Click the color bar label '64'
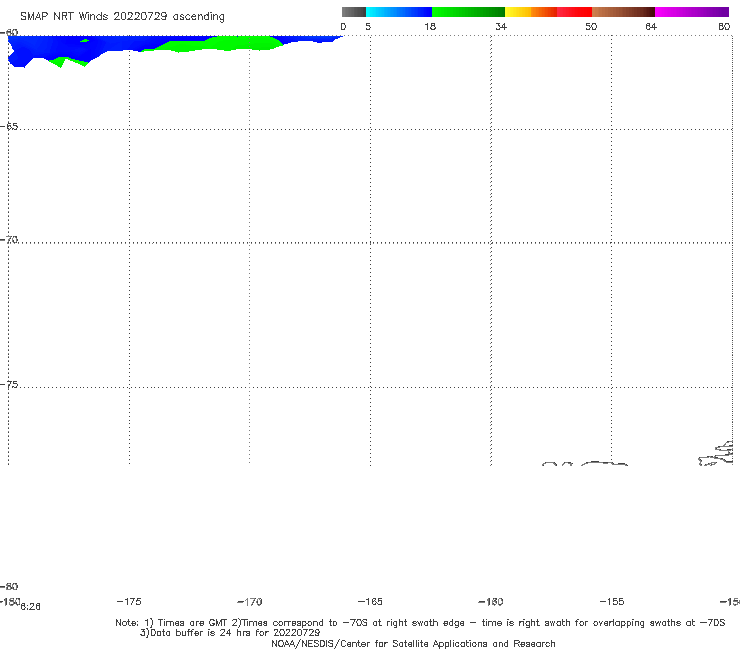Screen dimensions: 740x650 point(651,26)
